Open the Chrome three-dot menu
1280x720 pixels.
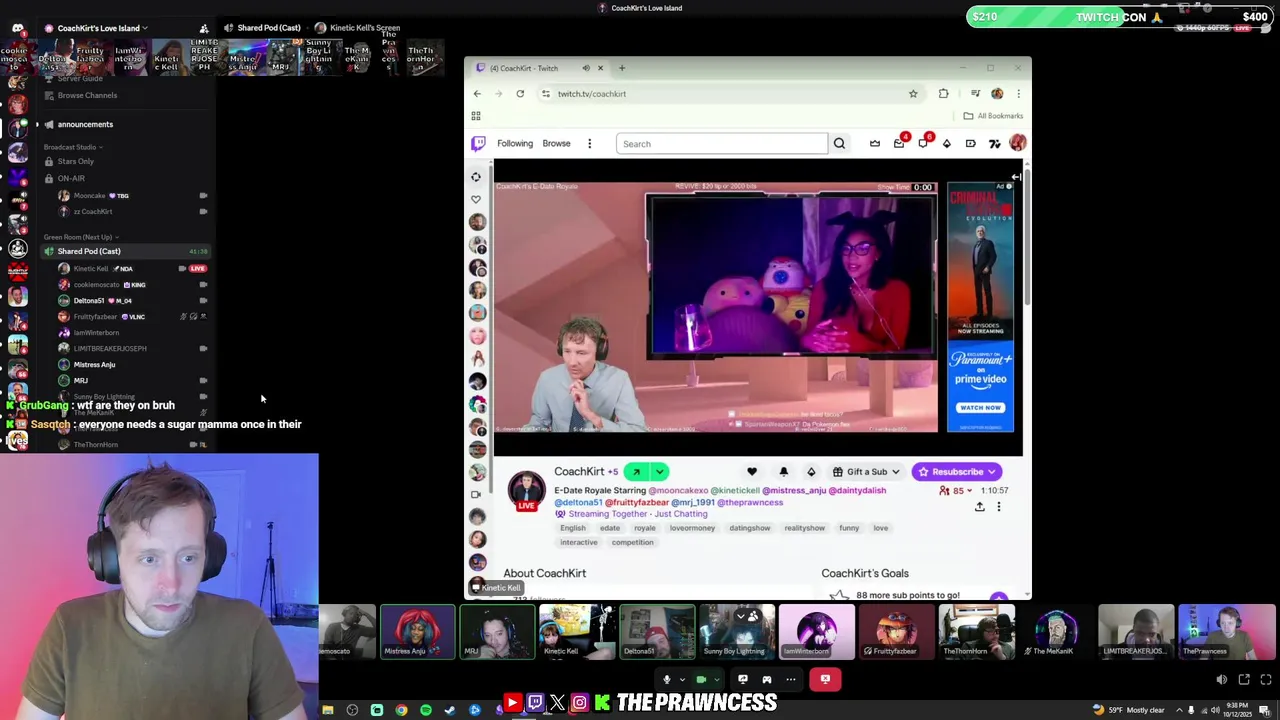click(1018, 94)
